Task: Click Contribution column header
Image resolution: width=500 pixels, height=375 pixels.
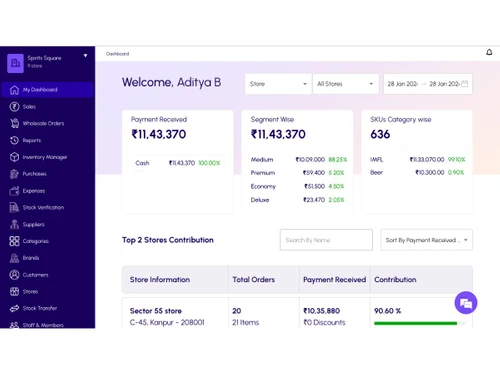Action: [395, 280]
